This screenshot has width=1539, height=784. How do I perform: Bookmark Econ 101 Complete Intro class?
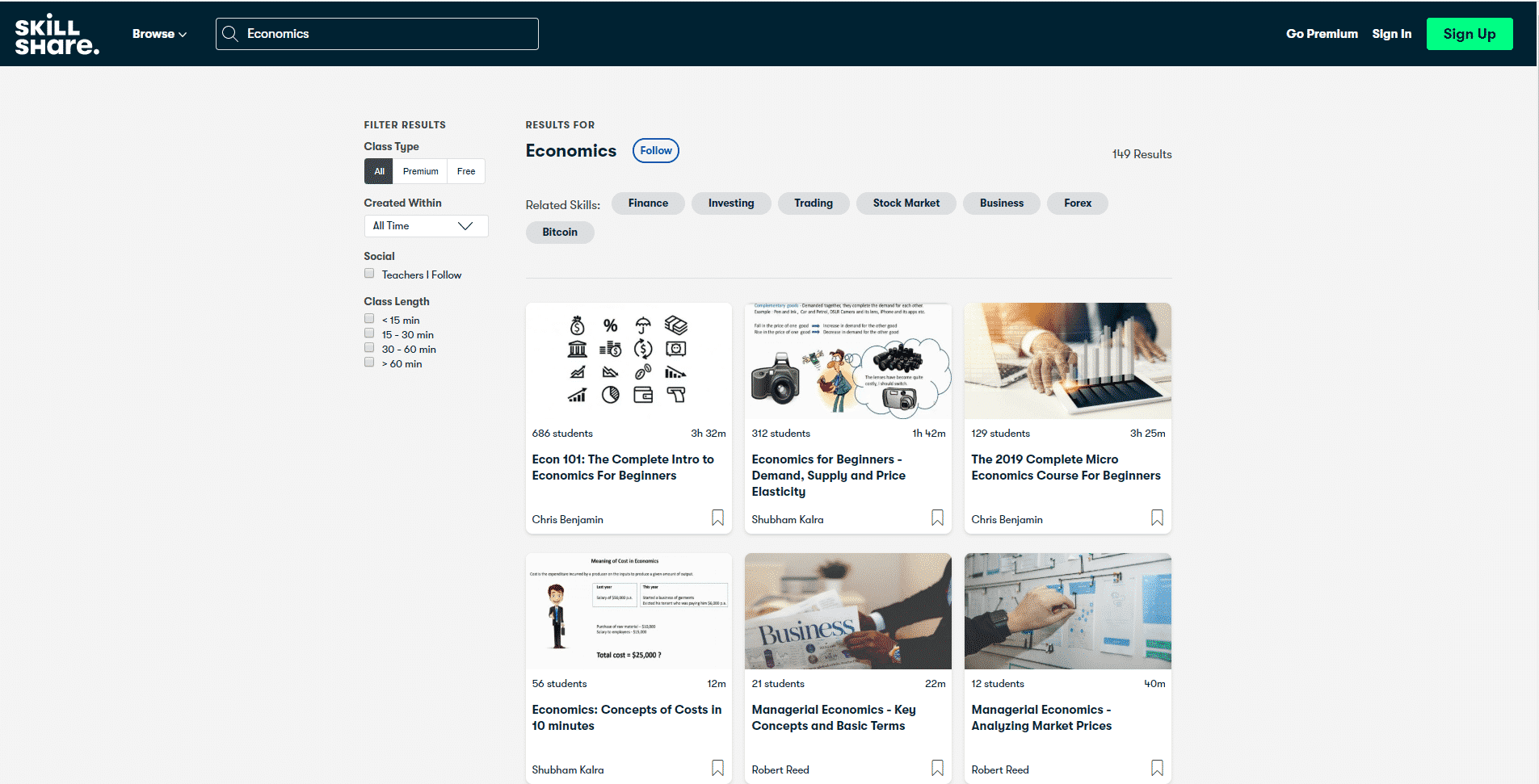point(717,518)
